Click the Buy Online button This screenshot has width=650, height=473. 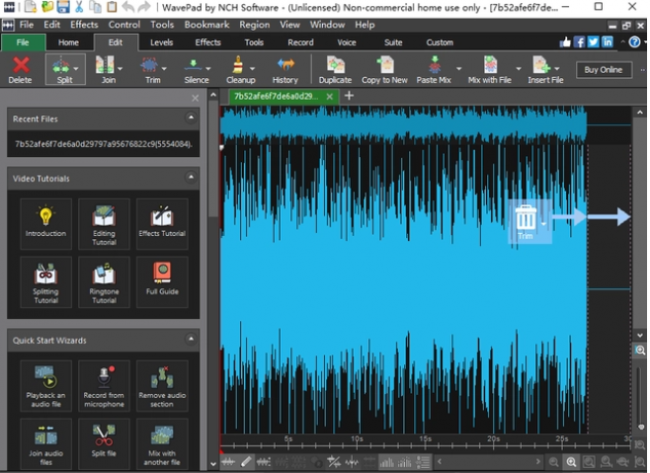tap(604, 70)
